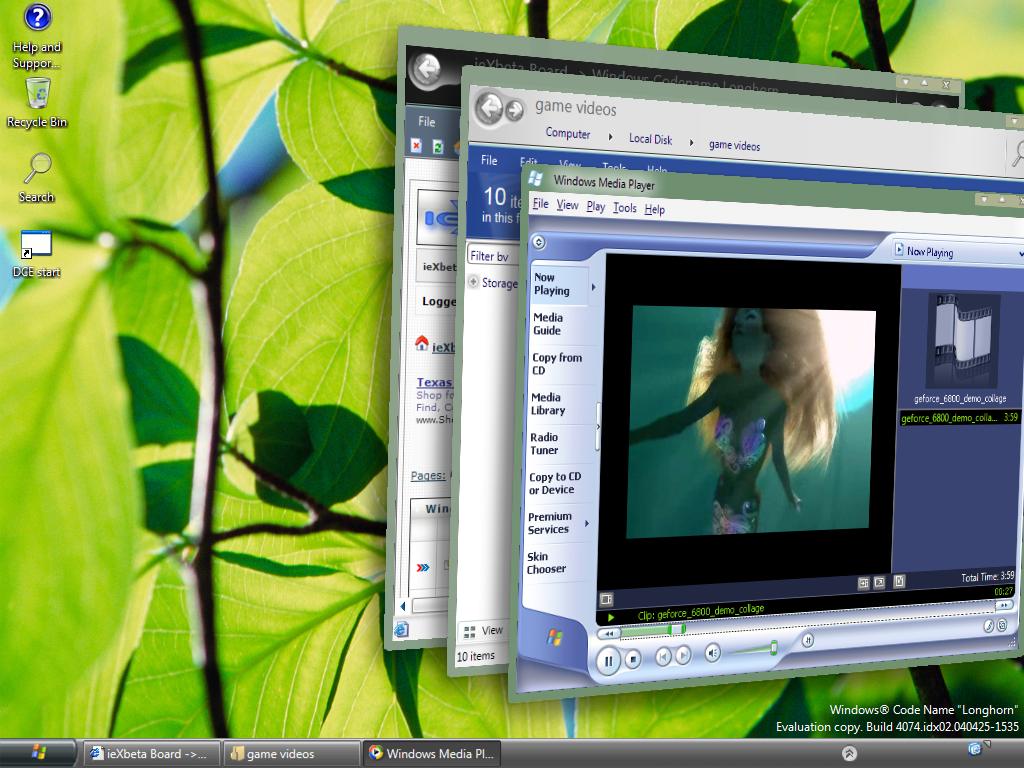Open the Media Player File menu
This screenshot has height=768, width=1024.
pyautogui.click(x=541, y=204)
